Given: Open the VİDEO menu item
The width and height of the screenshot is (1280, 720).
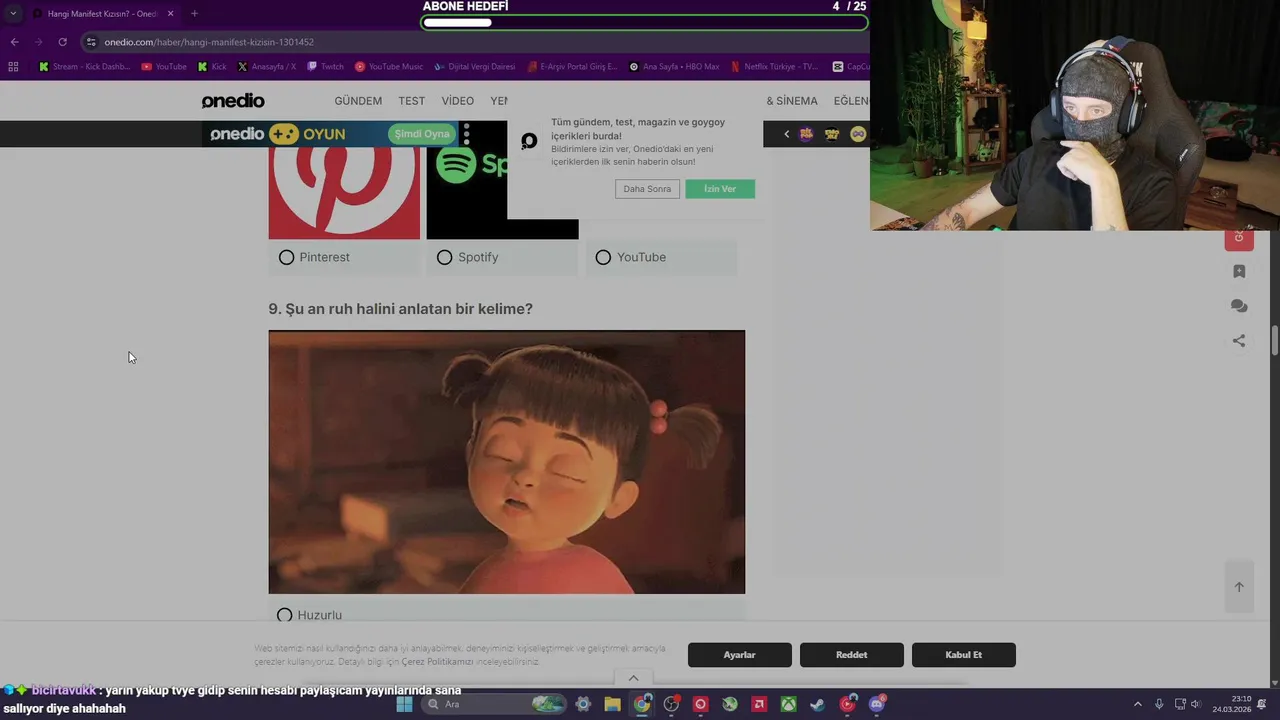Looking at the screenshot, I should point(458,101).
